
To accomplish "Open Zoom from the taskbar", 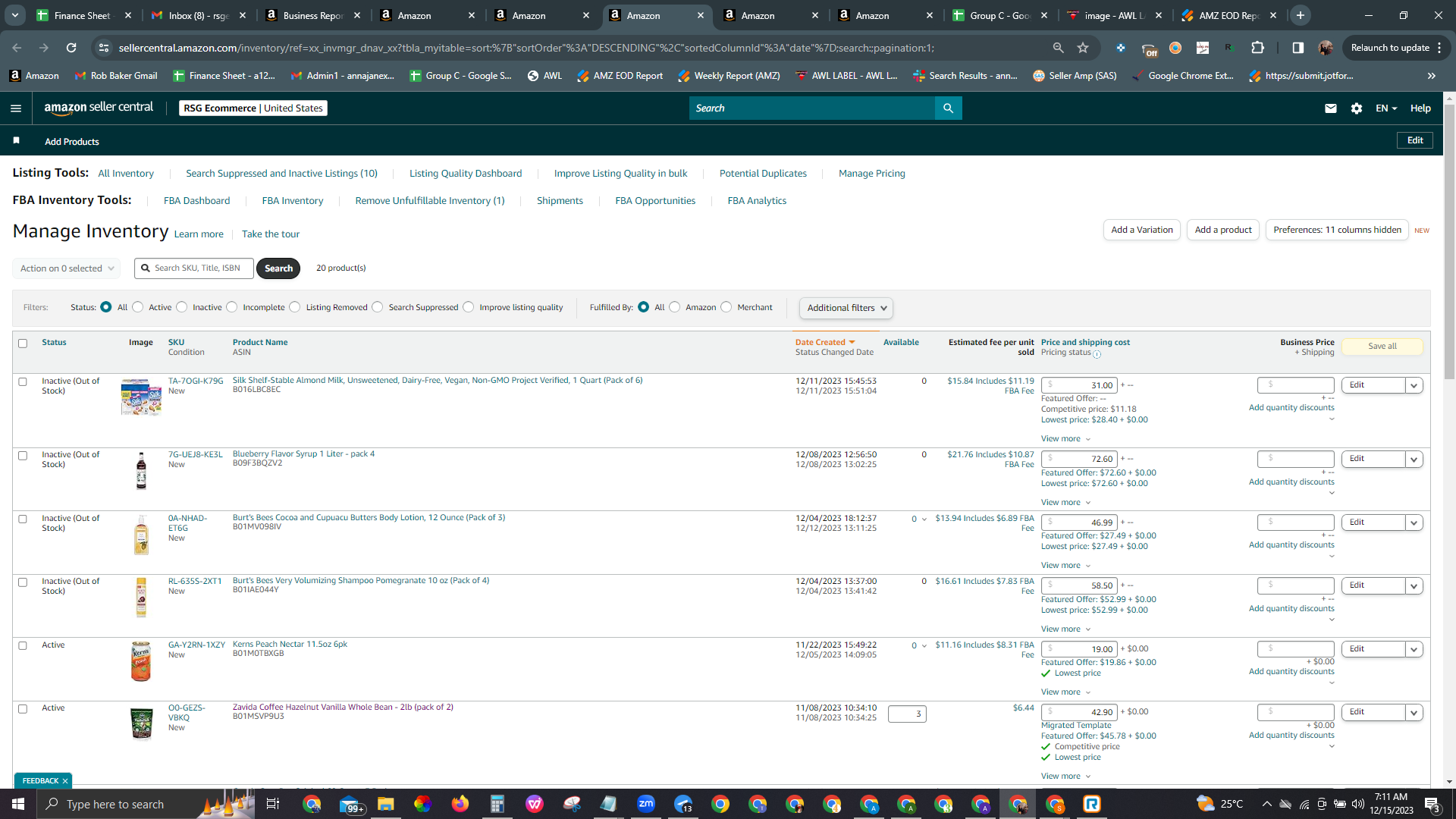I will click(x=646, y=804).
